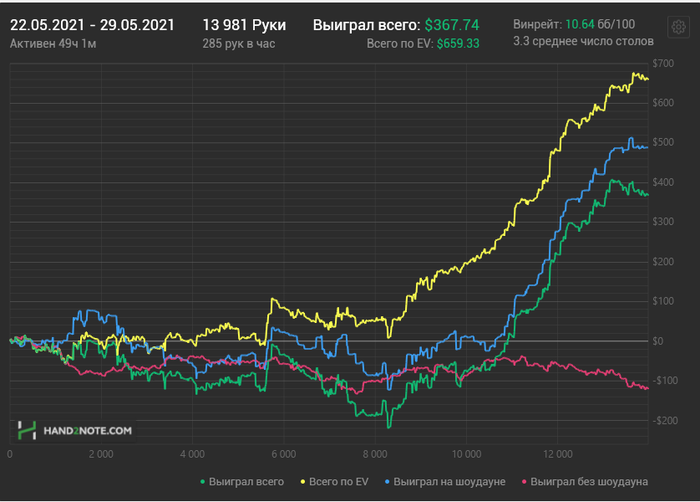Click the date range 22.05.2021 - 29.05.2021
This screenshot has width=700, height=502.
pyautogui.click(x=92, y=25)
